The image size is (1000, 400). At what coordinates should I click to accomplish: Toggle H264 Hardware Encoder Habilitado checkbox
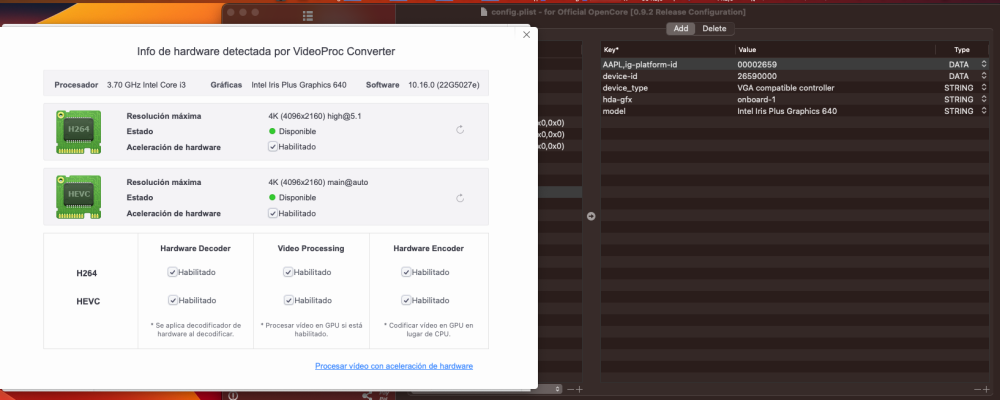(x=406, y=272)
